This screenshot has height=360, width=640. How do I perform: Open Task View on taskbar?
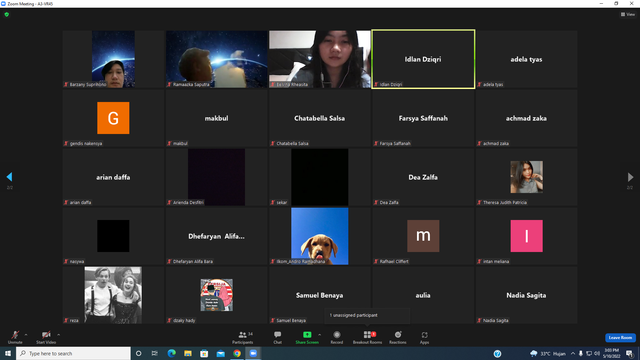pyautogui.click(x=155, y=353)
